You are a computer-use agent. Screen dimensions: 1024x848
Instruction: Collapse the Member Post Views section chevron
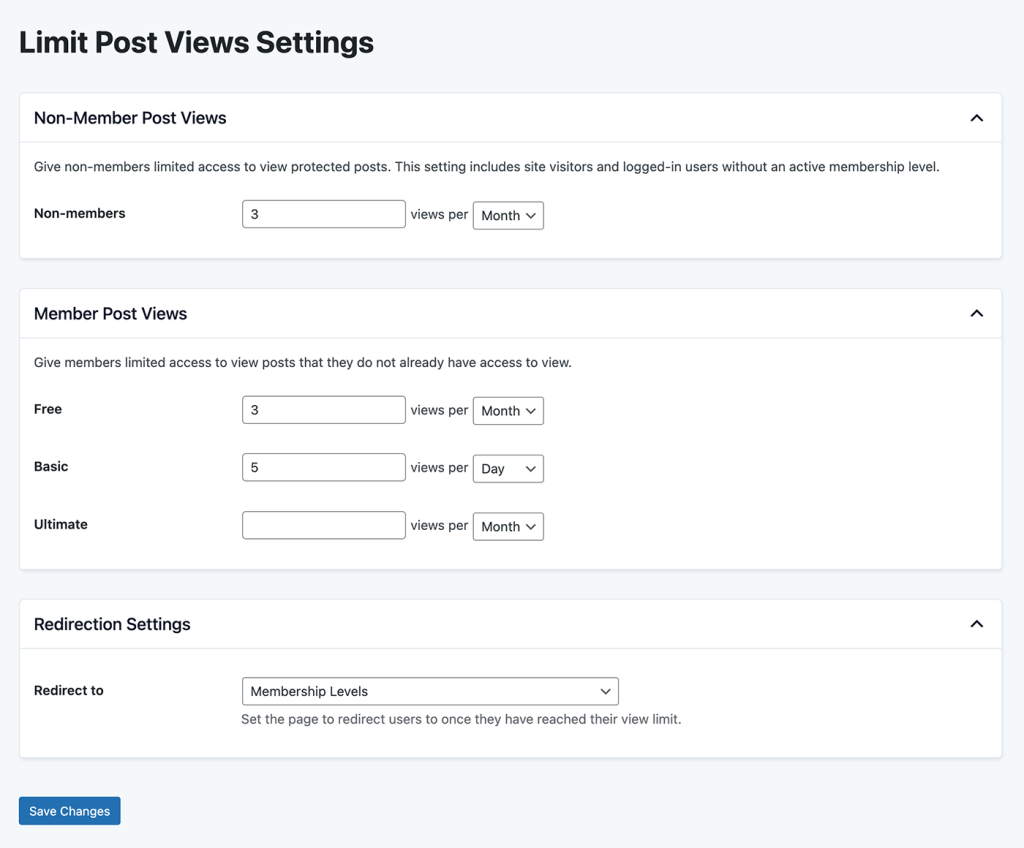click(977, 313)
